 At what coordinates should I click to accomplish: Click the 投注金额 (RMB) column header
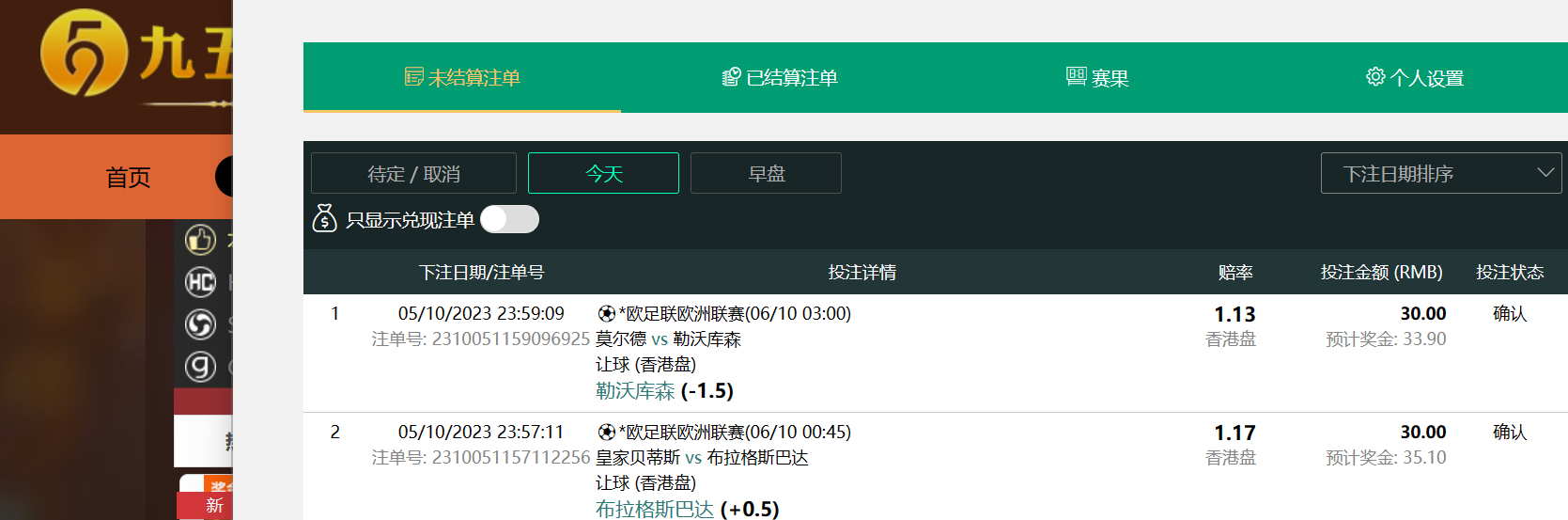coord(1382,272)
